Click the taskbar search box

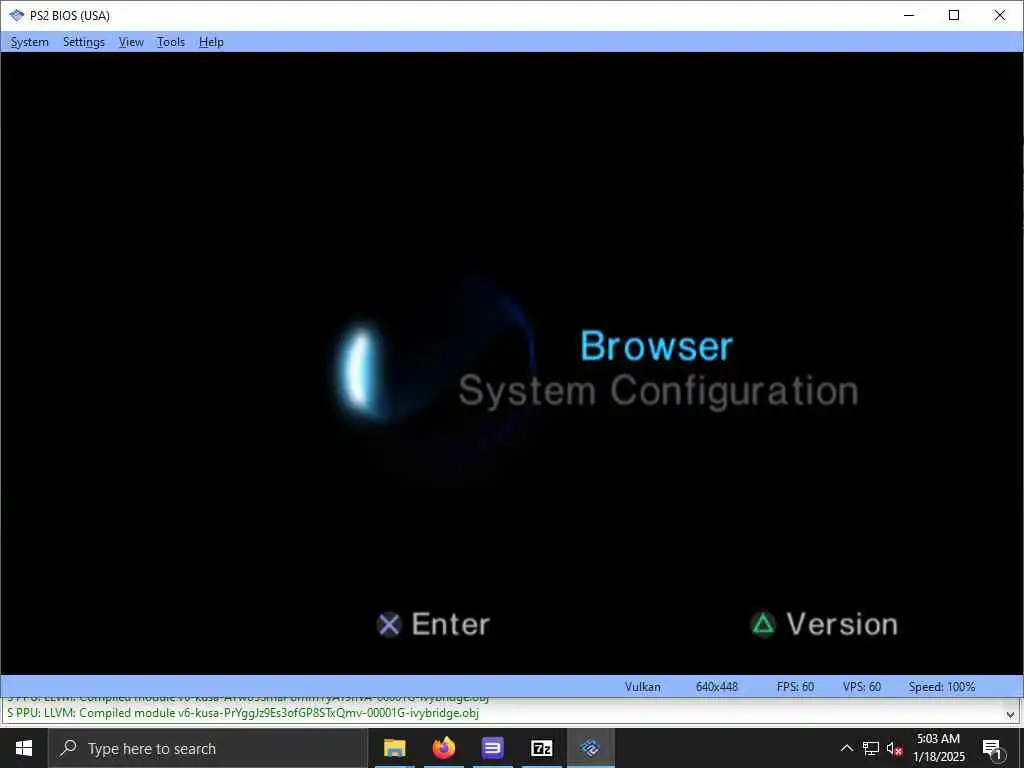pyautogui.click(x=208, y=748)
